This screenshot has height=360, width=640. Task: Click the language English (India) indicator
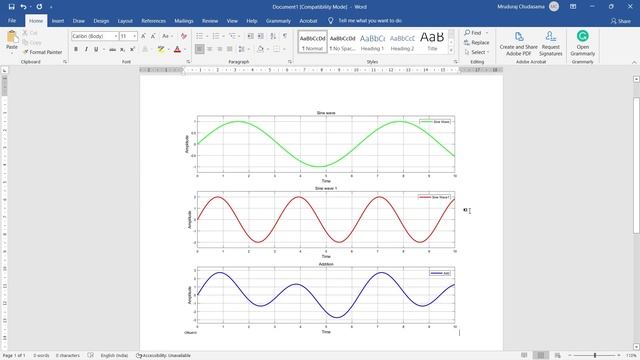114,356
